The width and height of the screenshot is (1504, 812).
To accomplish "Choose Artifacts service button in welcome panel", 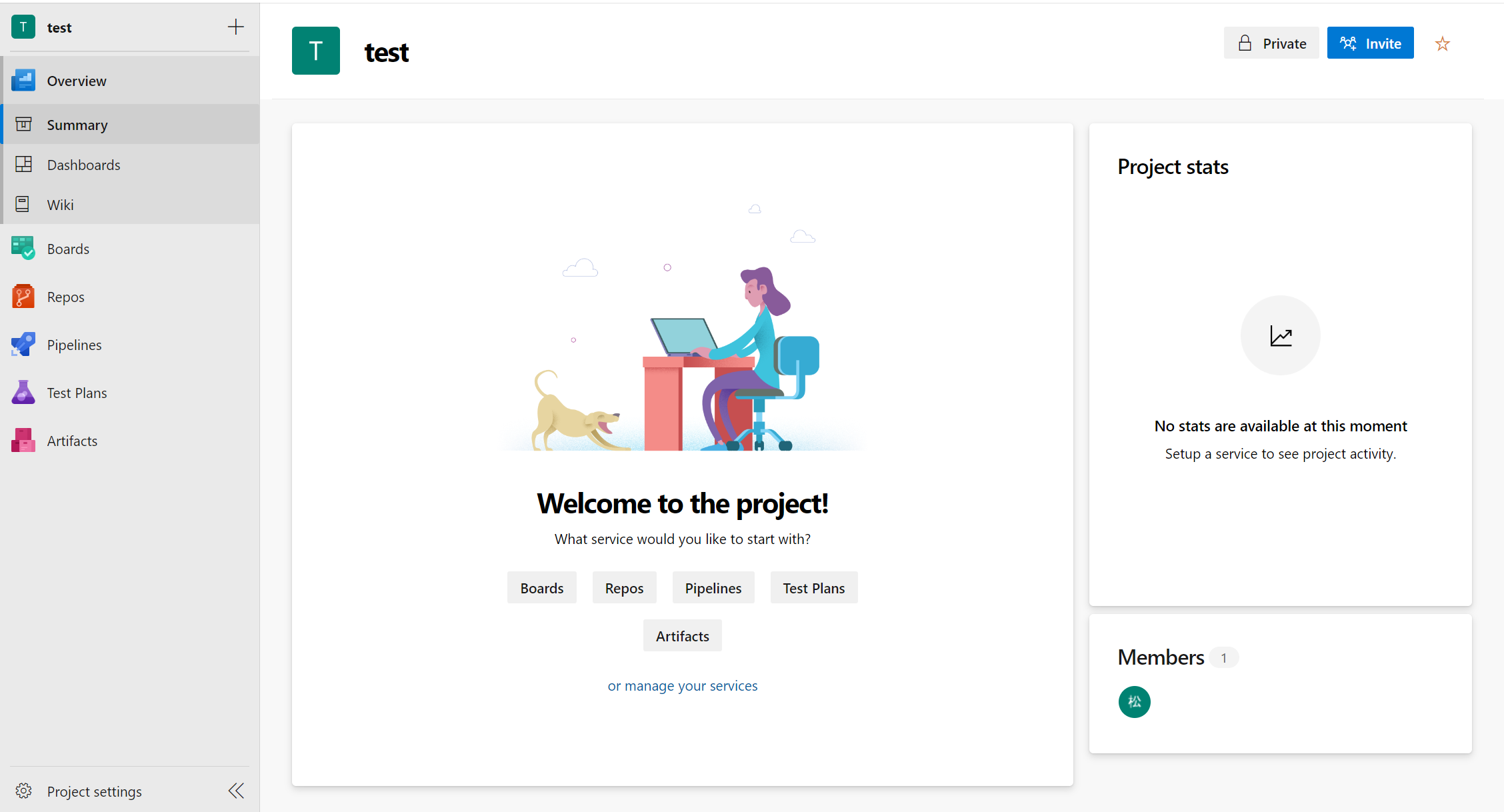I will [x=682, y=636].
